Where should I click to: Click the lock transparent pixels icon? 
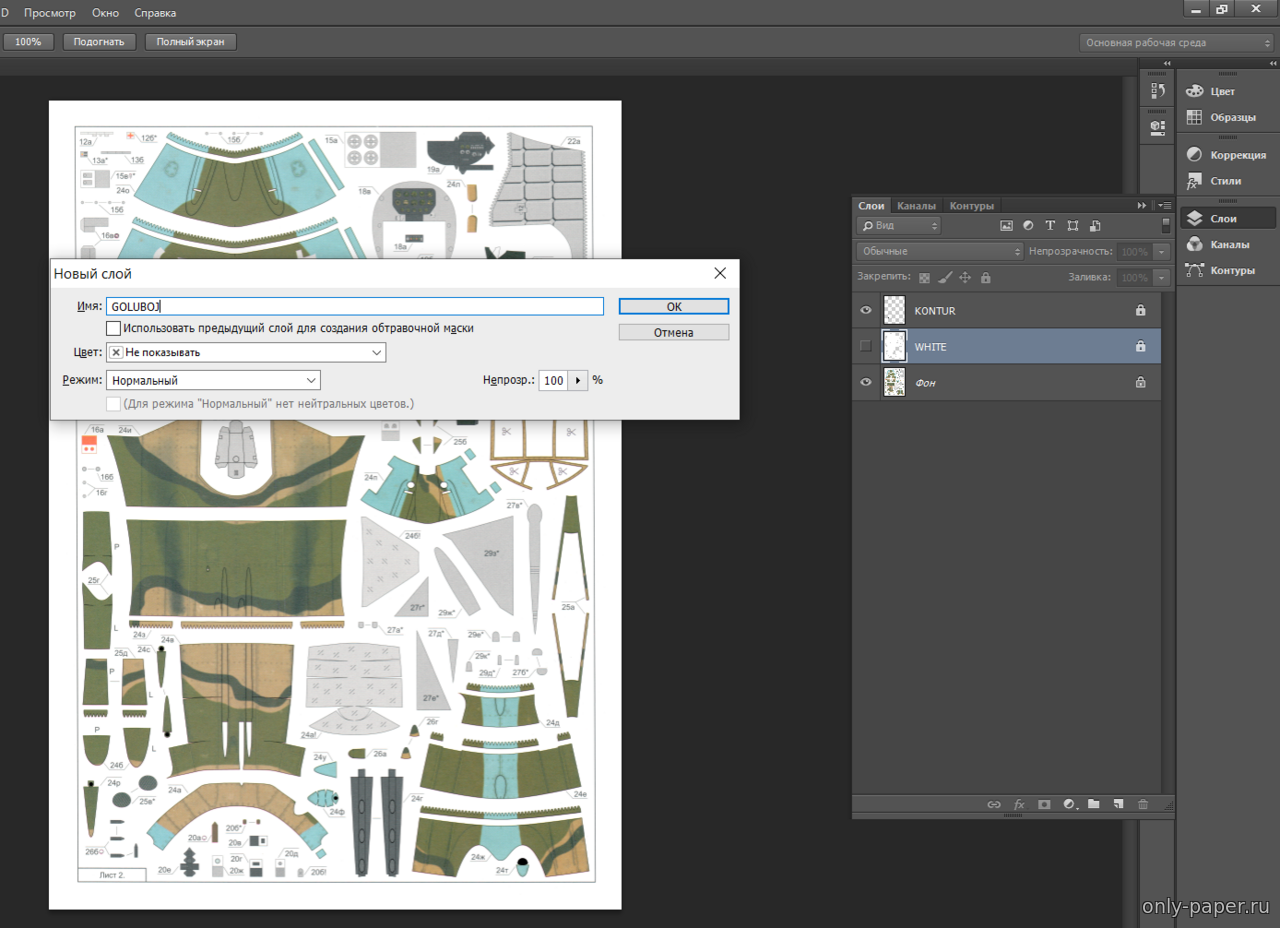[924, 278]
